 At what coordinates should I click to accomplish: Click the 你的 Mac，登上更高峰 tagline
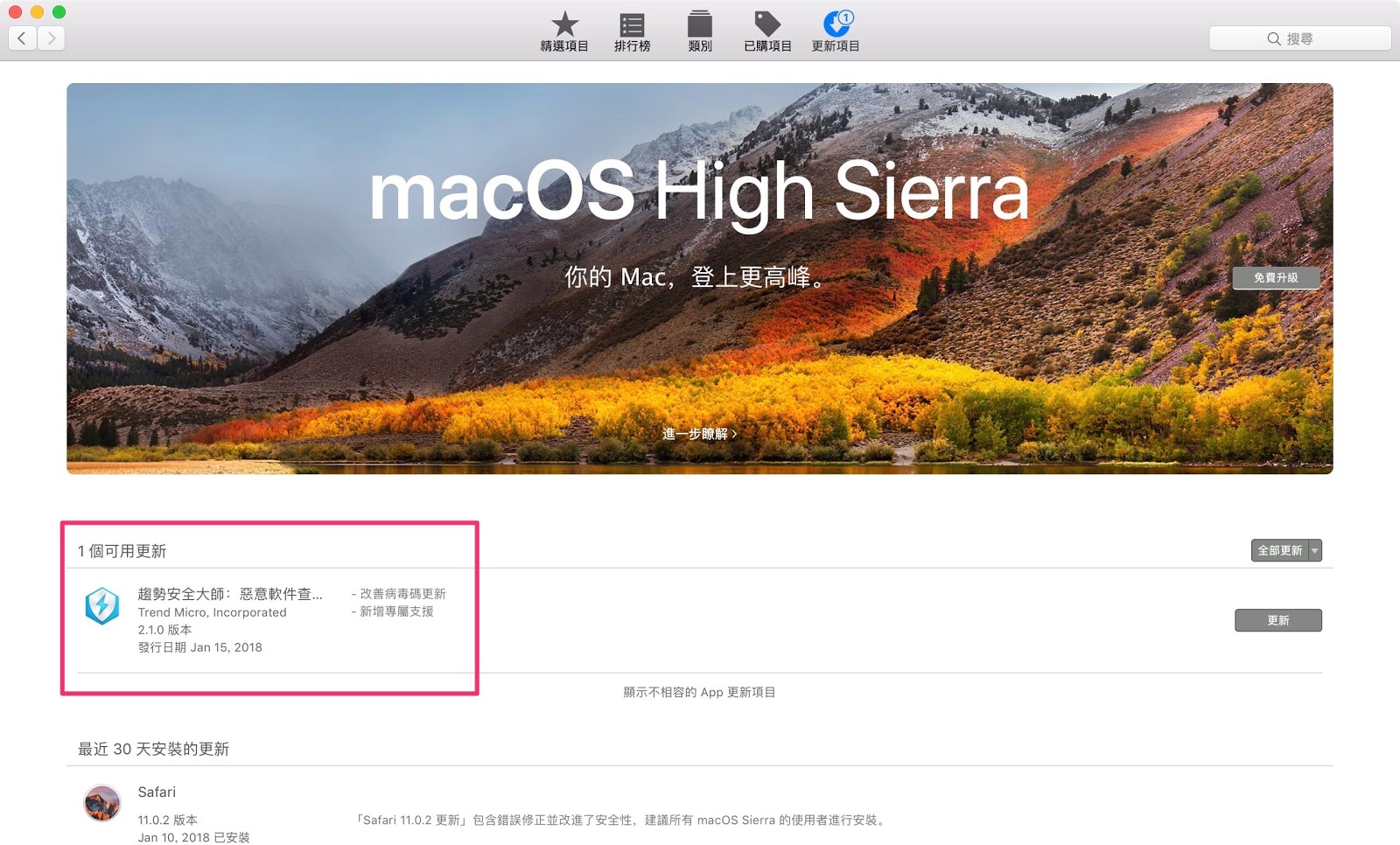(696, 277)
